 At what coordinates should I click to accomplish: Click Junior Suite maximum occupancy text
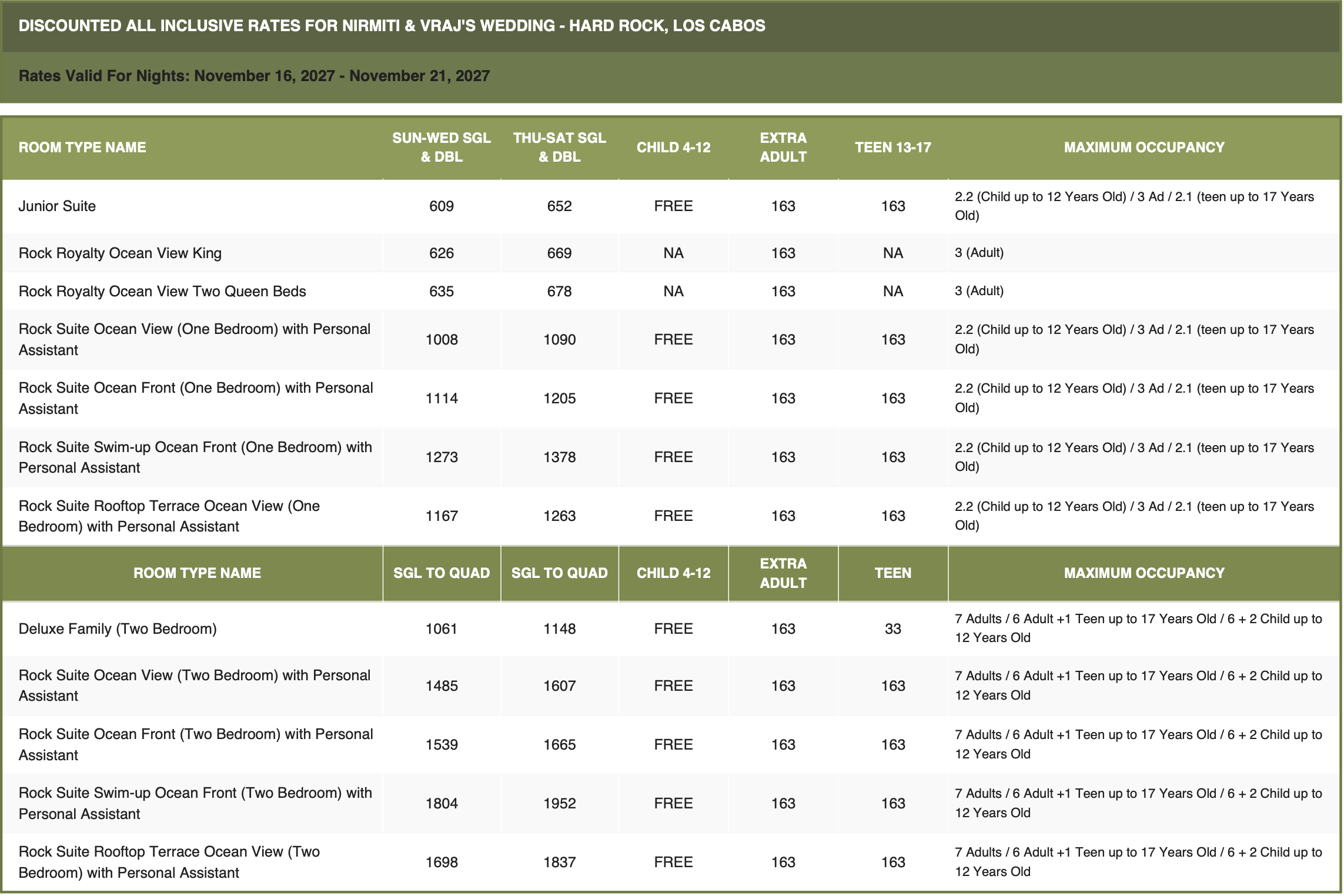tap(1134, 206)
